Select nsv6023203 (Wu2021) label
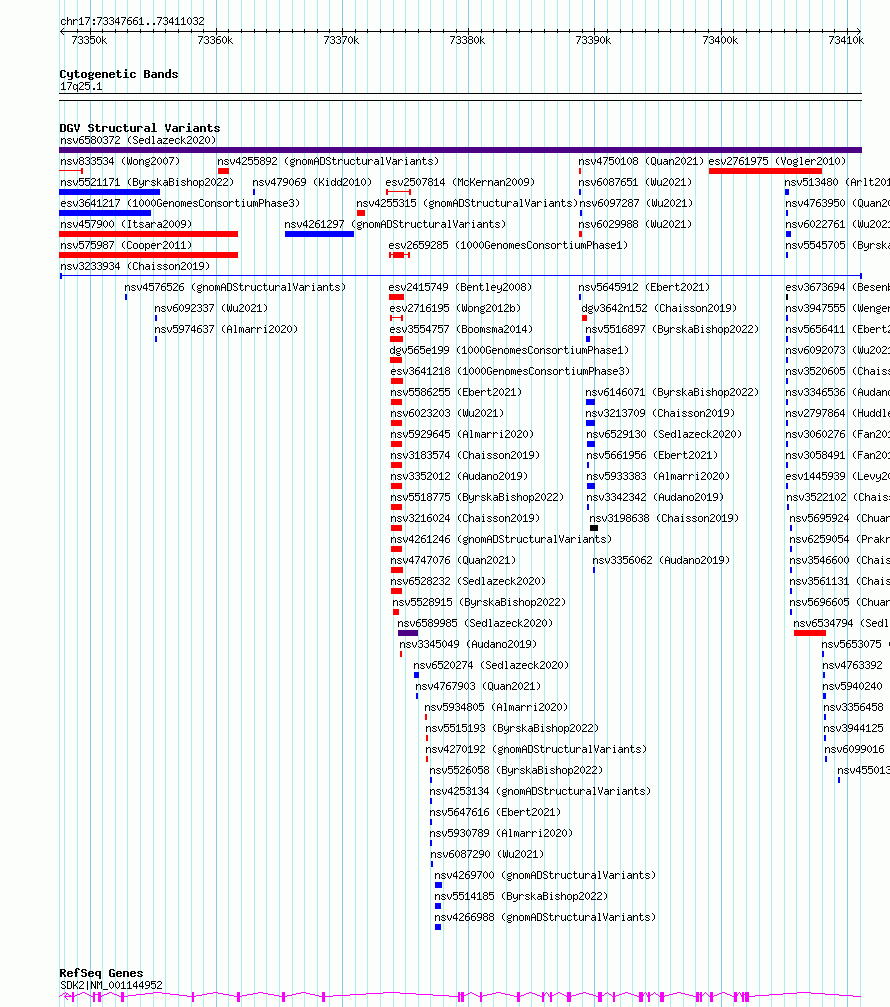Image resolution: width=890 pixels, height=1007 pixels. (448, 414)
